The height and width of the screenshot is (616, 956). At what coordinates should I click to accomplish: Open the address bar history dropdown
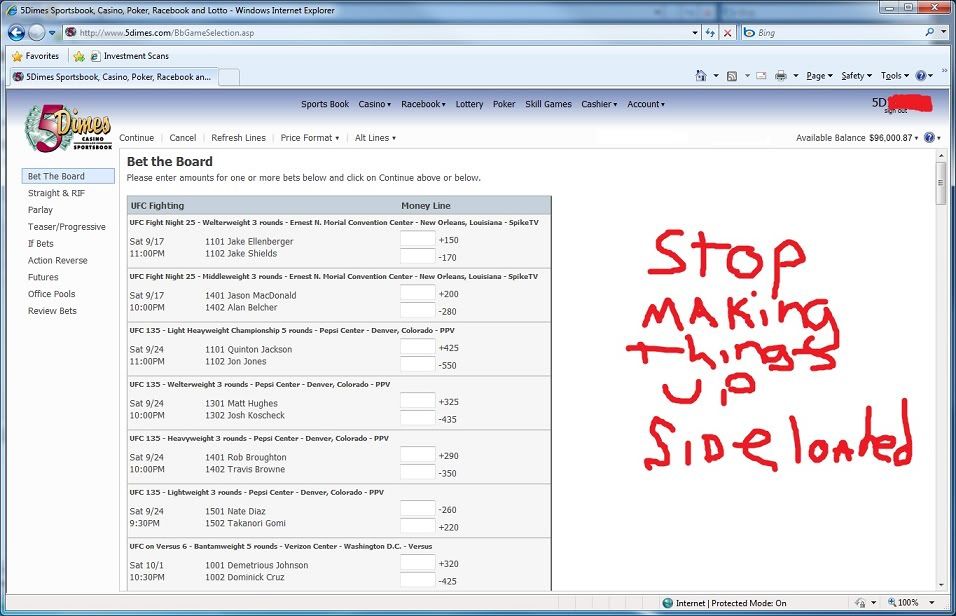(695, 33)
